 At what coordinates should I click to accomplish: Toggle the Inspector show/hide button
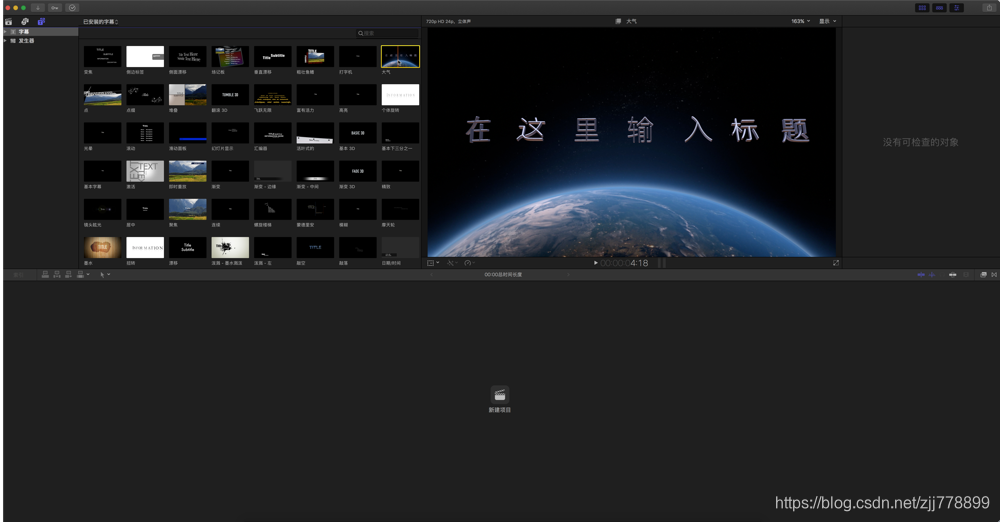957,8
